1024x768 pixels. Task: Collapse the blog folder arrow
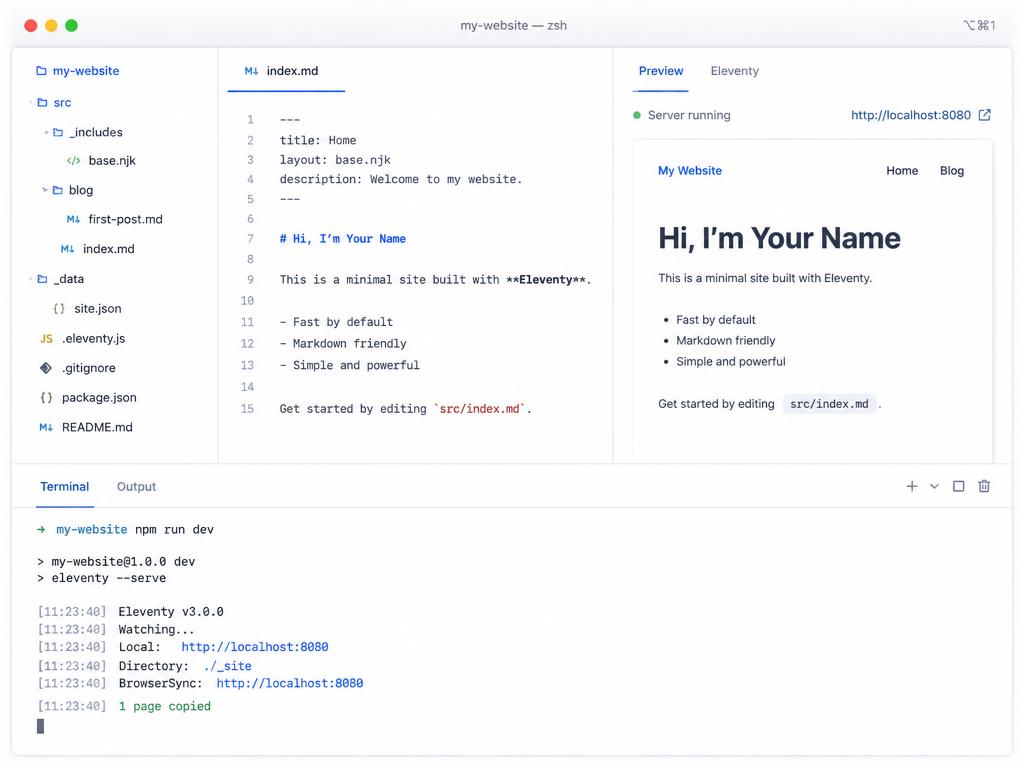(45, 190)
